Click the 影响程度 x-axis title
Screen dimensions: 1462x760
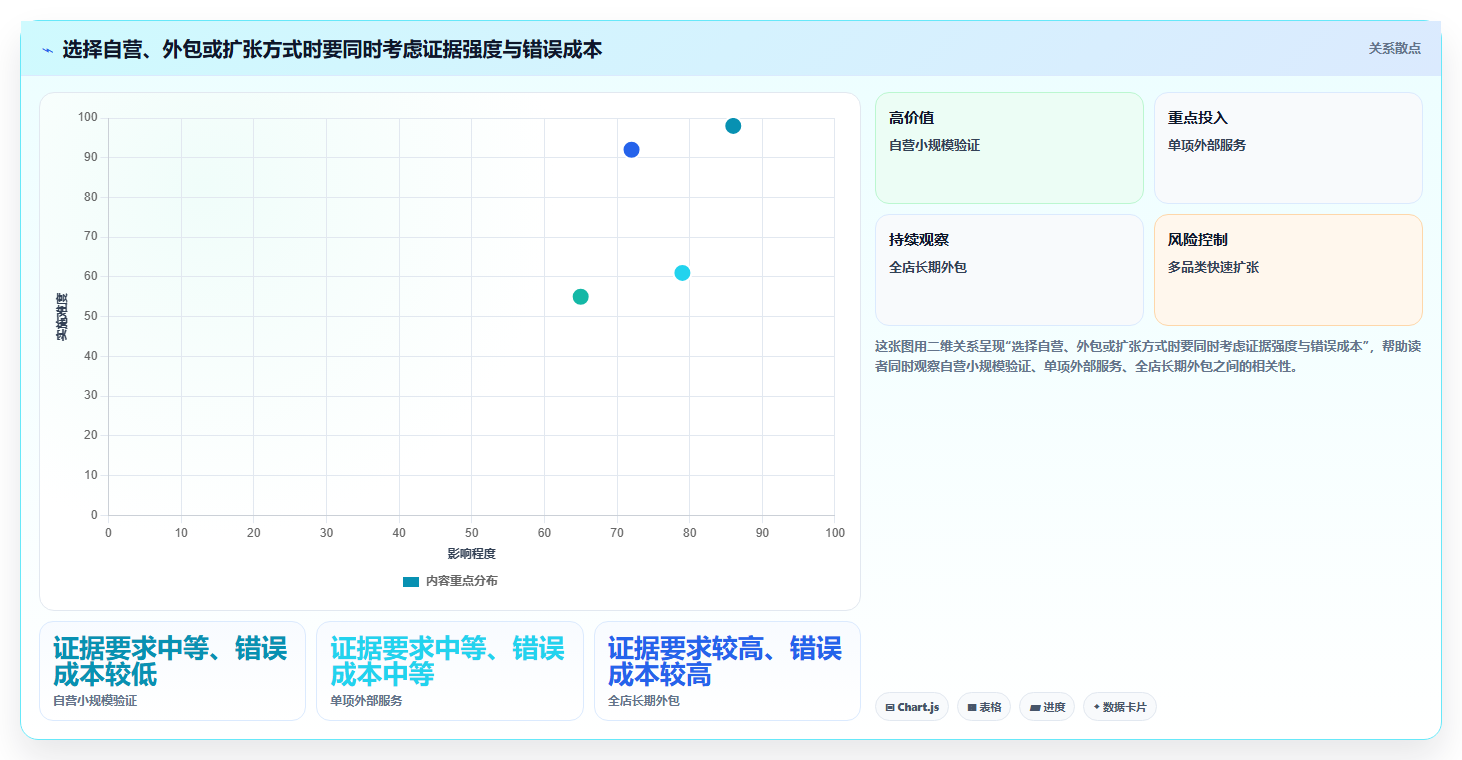click(x=471, y=553)
